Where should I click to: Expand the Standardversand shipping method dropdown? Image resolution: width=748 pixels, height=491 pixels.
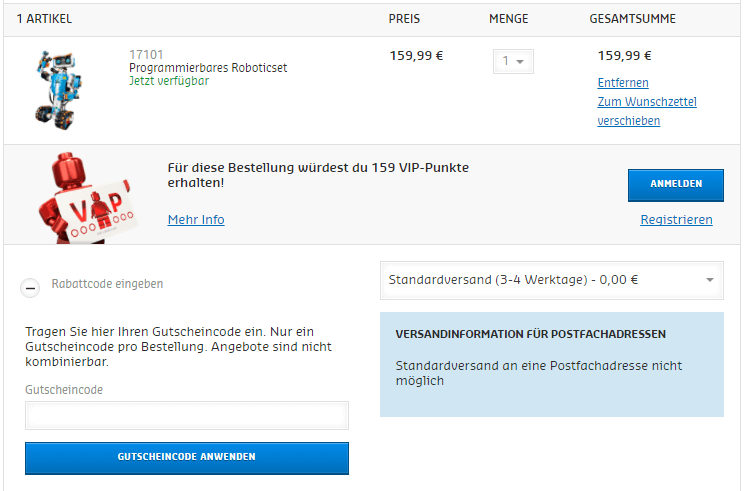pyautogui.click(x=552, y=280)
